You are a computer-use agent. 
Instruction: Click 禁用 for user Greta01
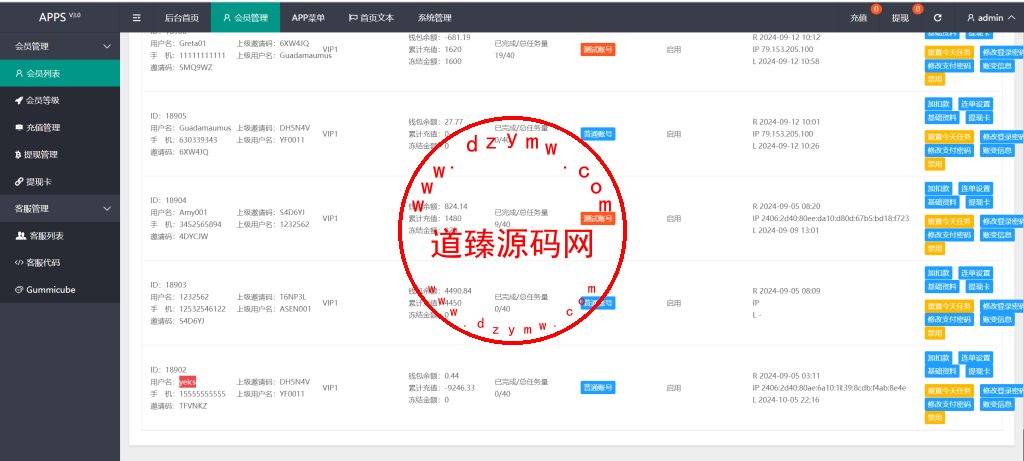[x=935, y=80]
